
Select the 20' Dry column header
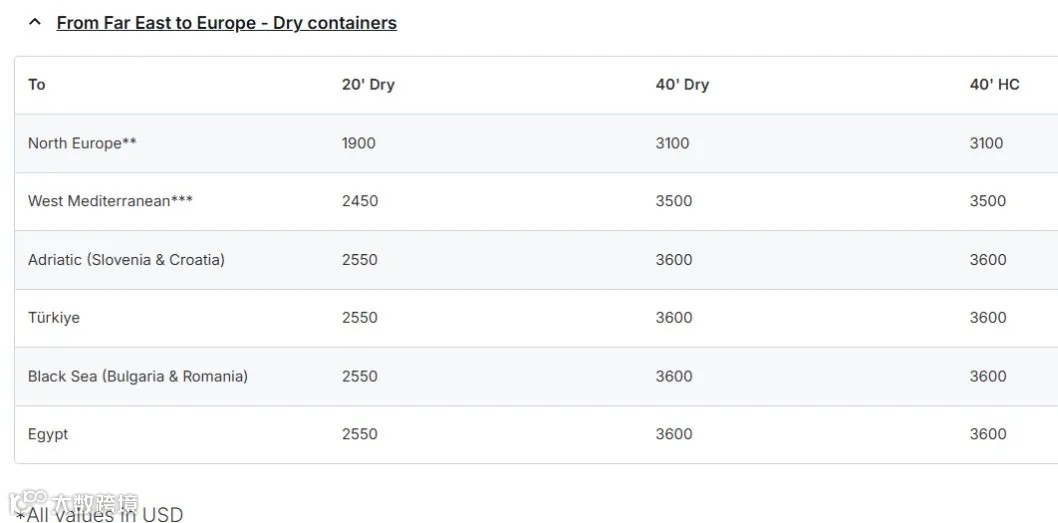click(368, 84)
